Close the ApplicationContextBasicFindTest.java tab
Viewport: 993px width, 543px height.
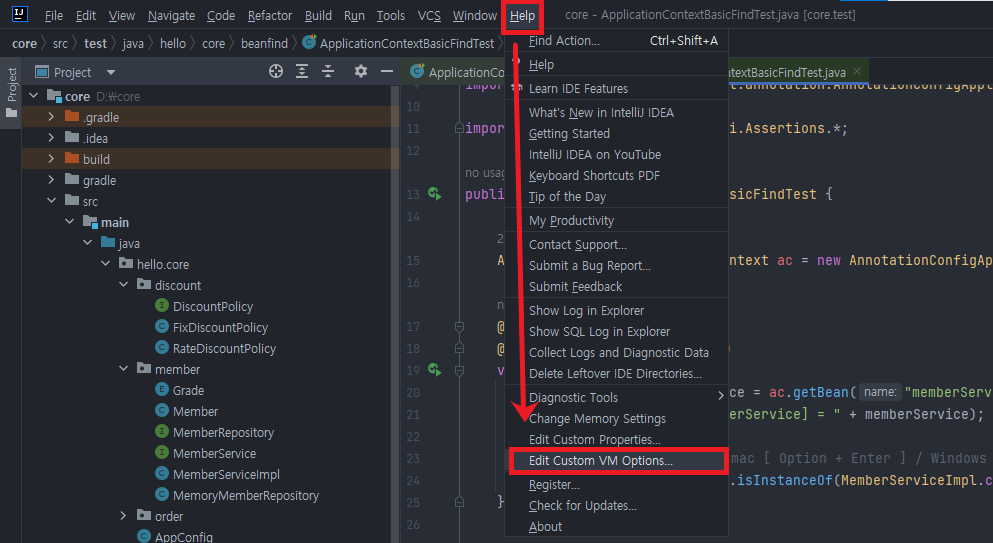tap(857, 71)
